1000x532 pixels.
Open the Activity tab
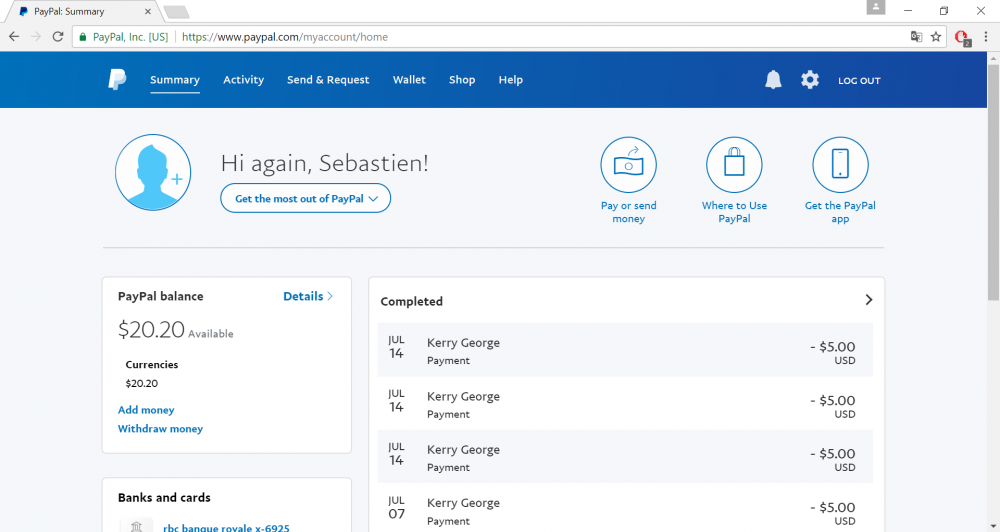tap(243, 80)
